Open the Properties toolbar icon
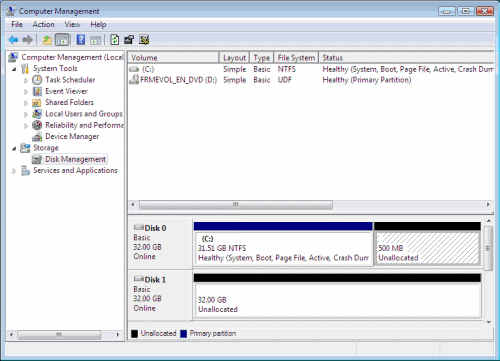This screenshot has width=500, height=361. pos(129,40)
